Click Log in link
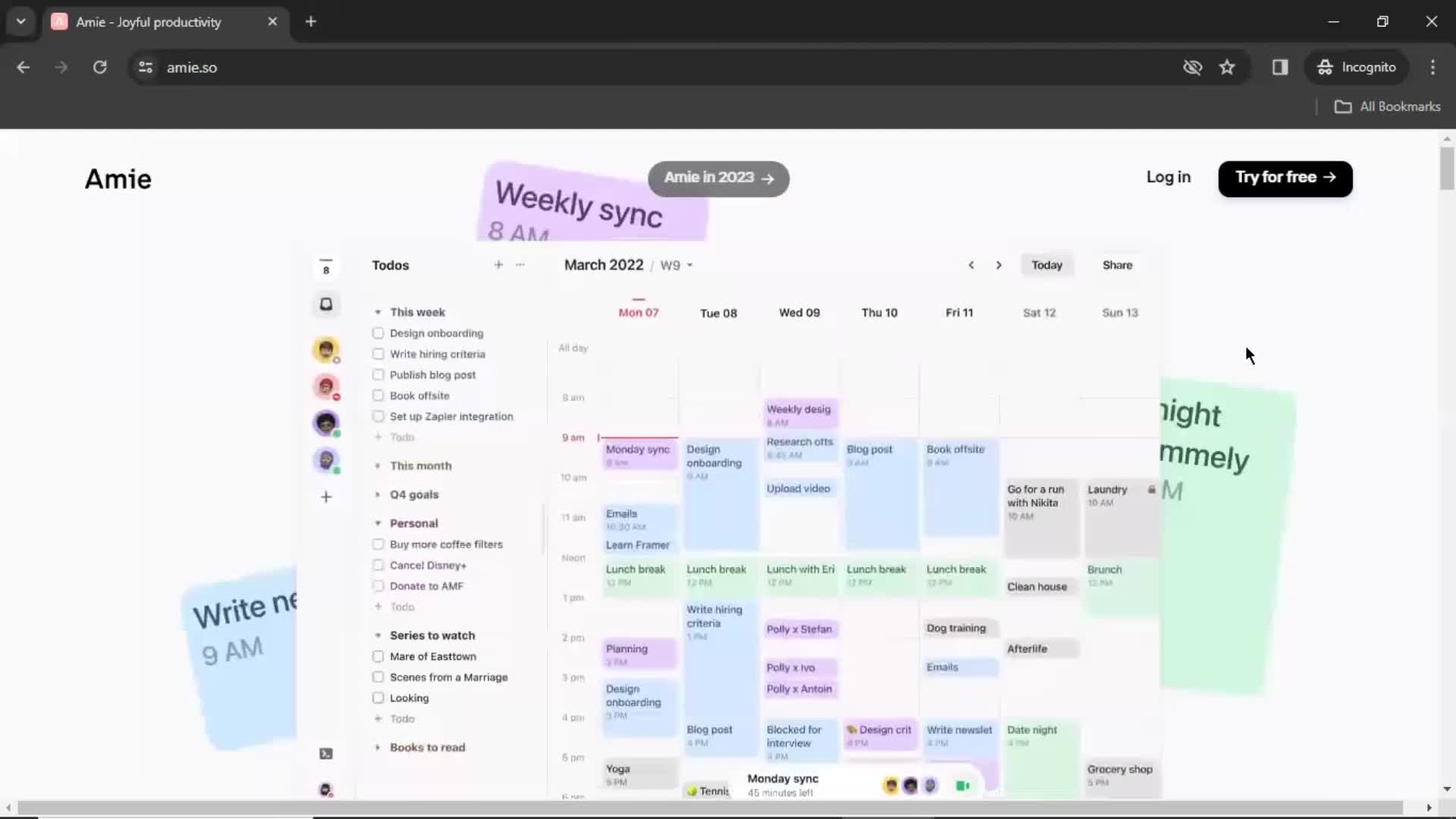Screen dimensions: 1456x819 [x=1168, y=177]
